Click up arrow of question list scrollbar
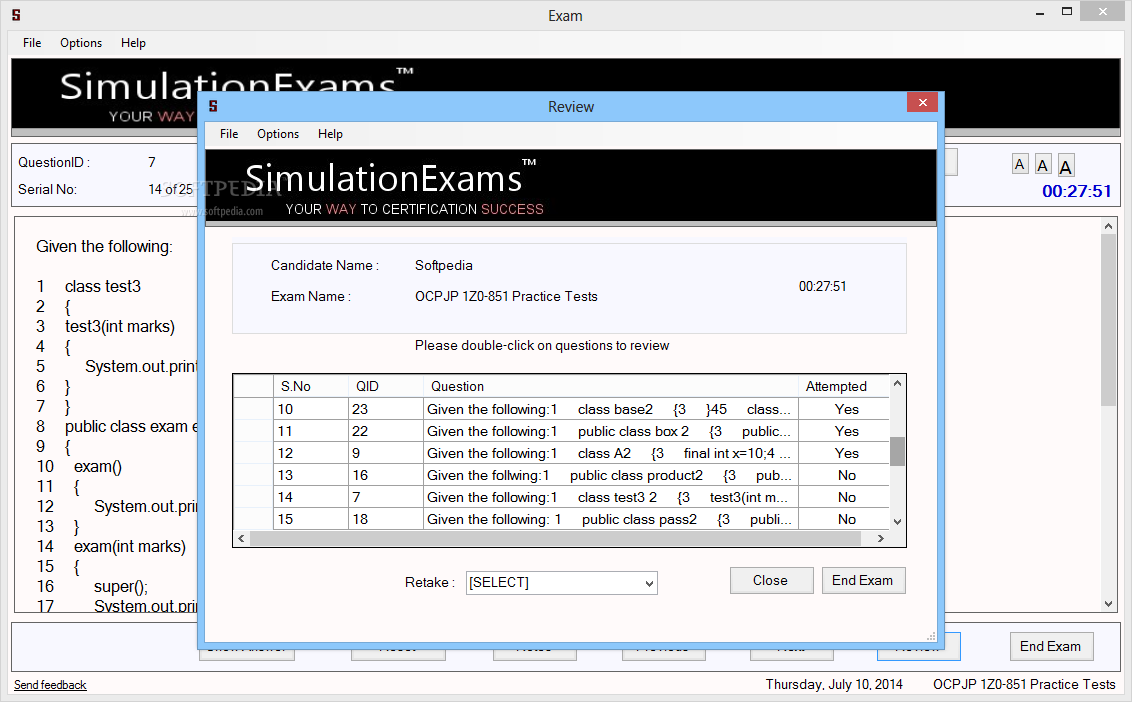The image size is (1132, 702). click(897, 384)
